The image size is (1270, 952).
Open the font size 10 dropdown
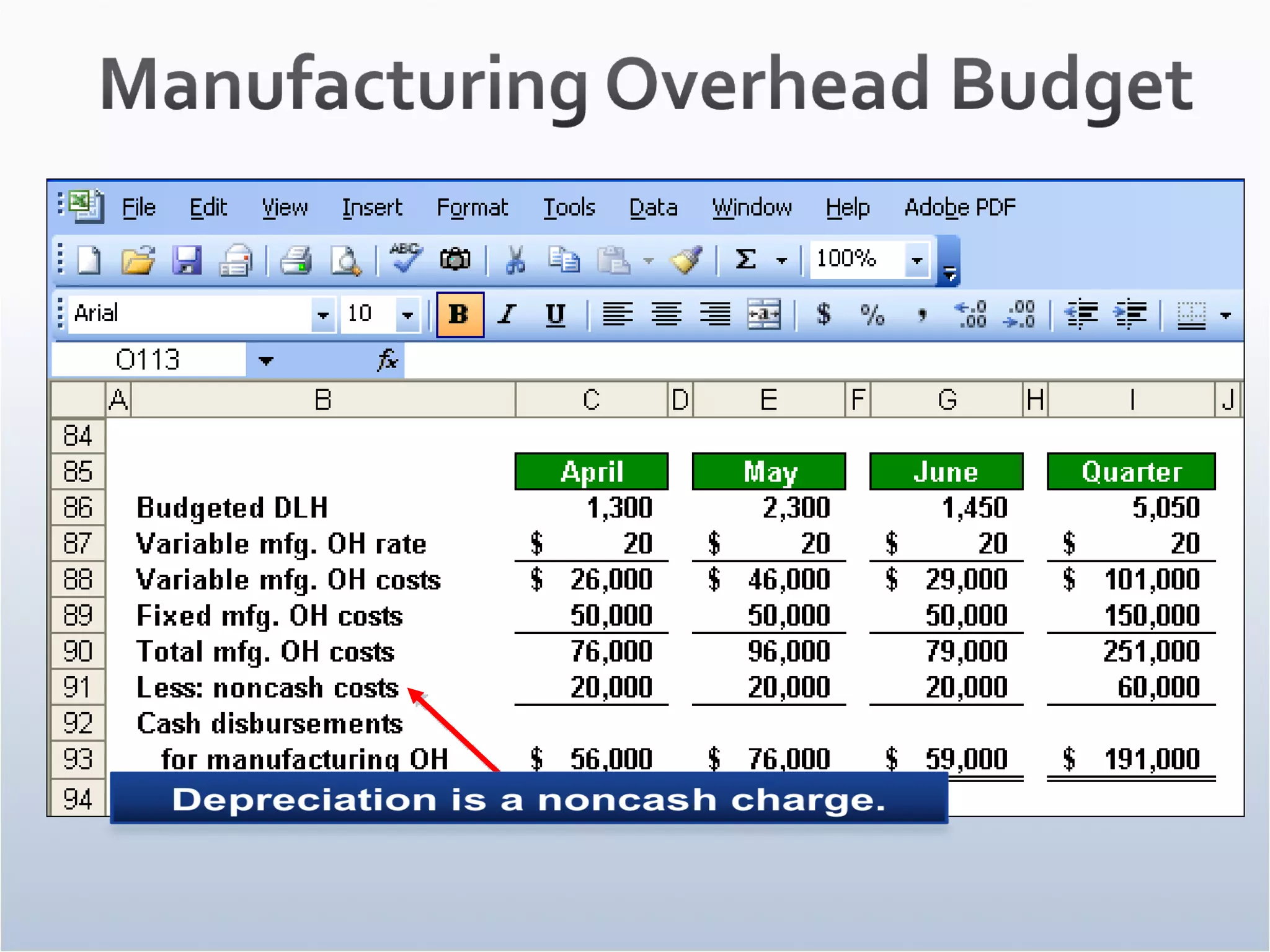(407, 315)
